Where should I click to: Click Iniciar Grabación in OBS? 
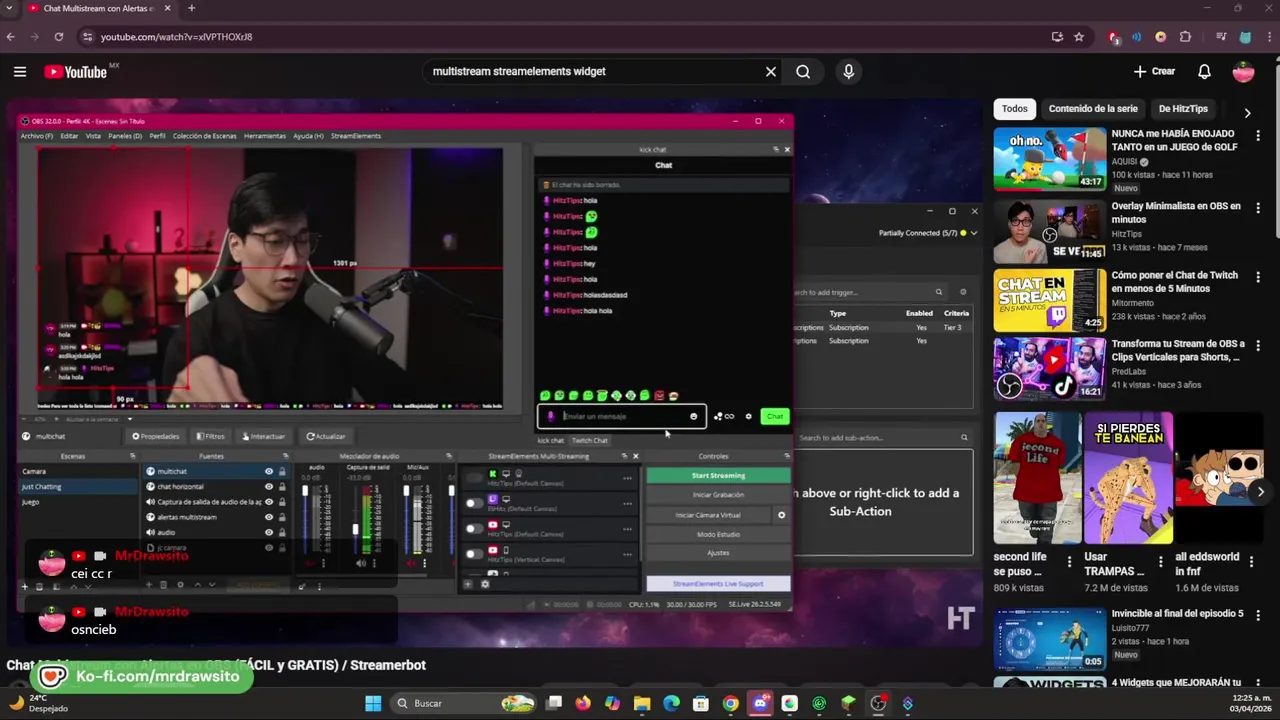click(x=718, y=495)
